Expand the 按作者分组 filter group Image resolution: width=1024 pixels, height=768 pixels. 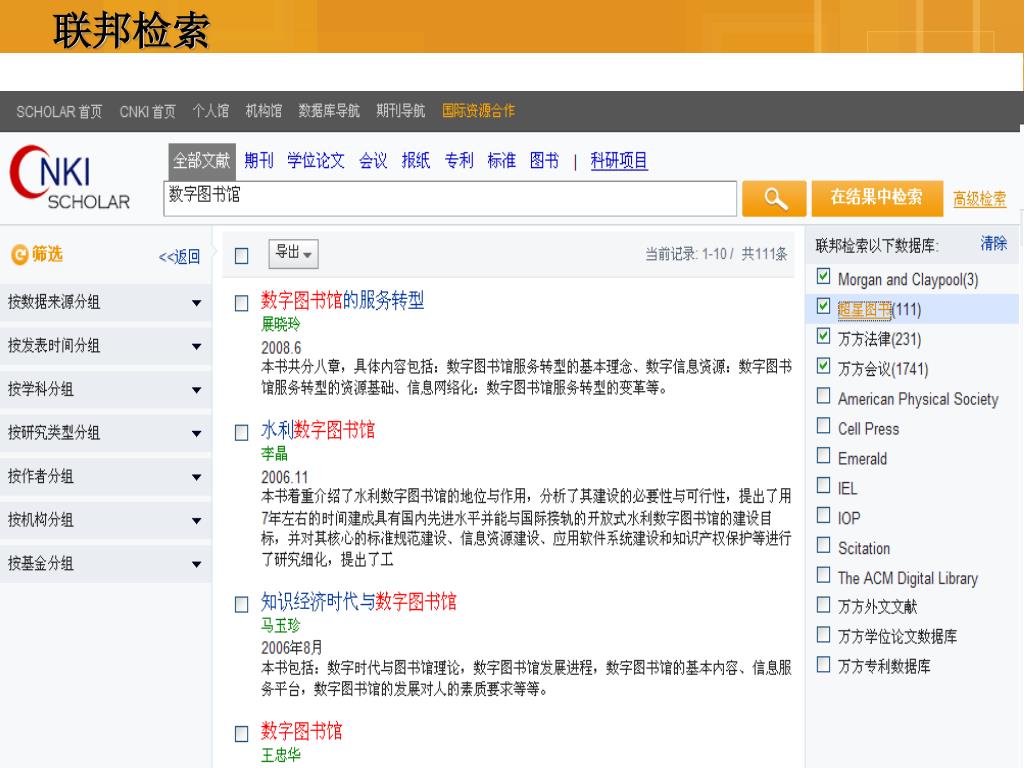click(x=106, y=476)
